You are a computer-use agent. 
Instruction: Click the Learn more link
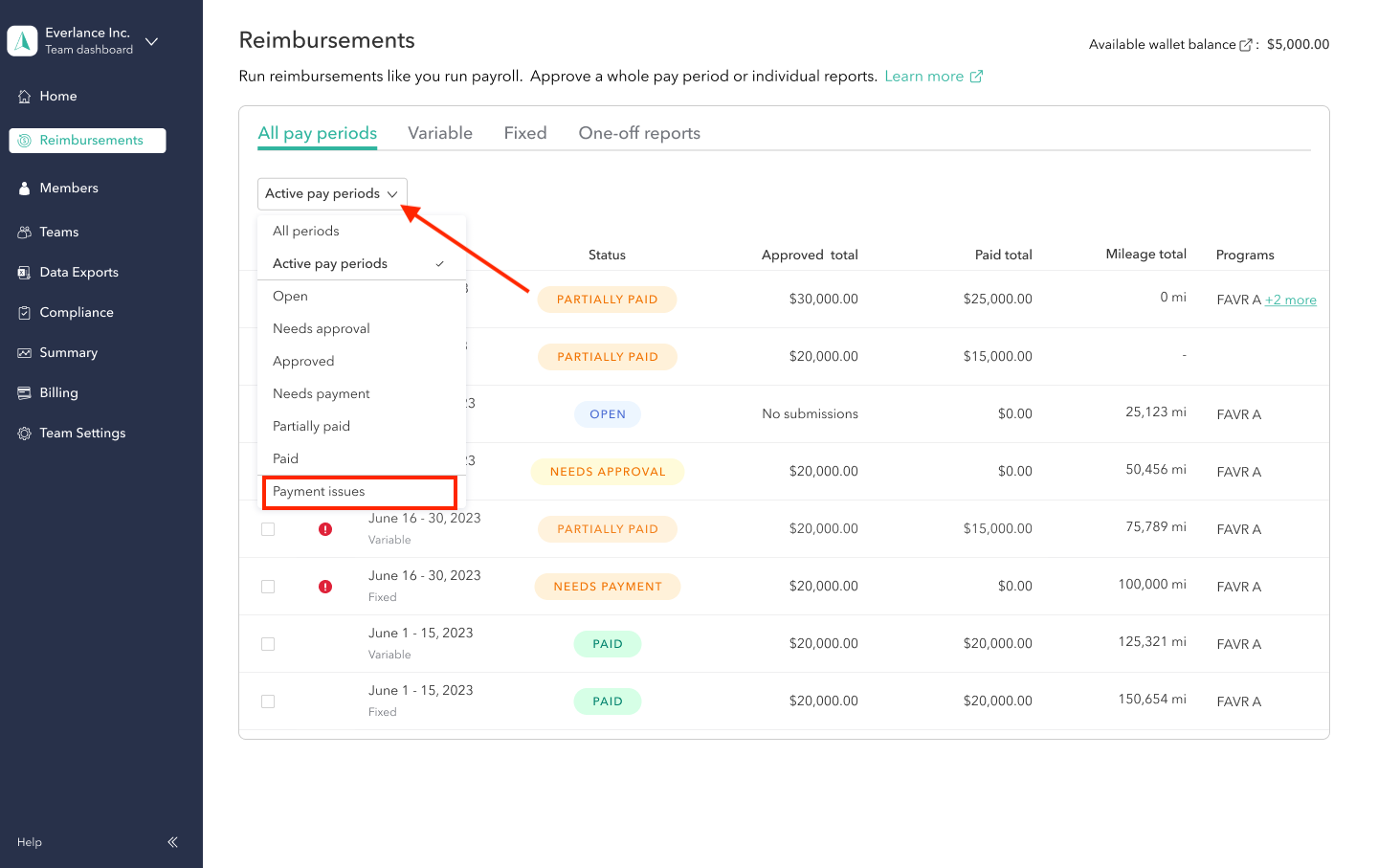pyautogui.click(x=924, y=76)
